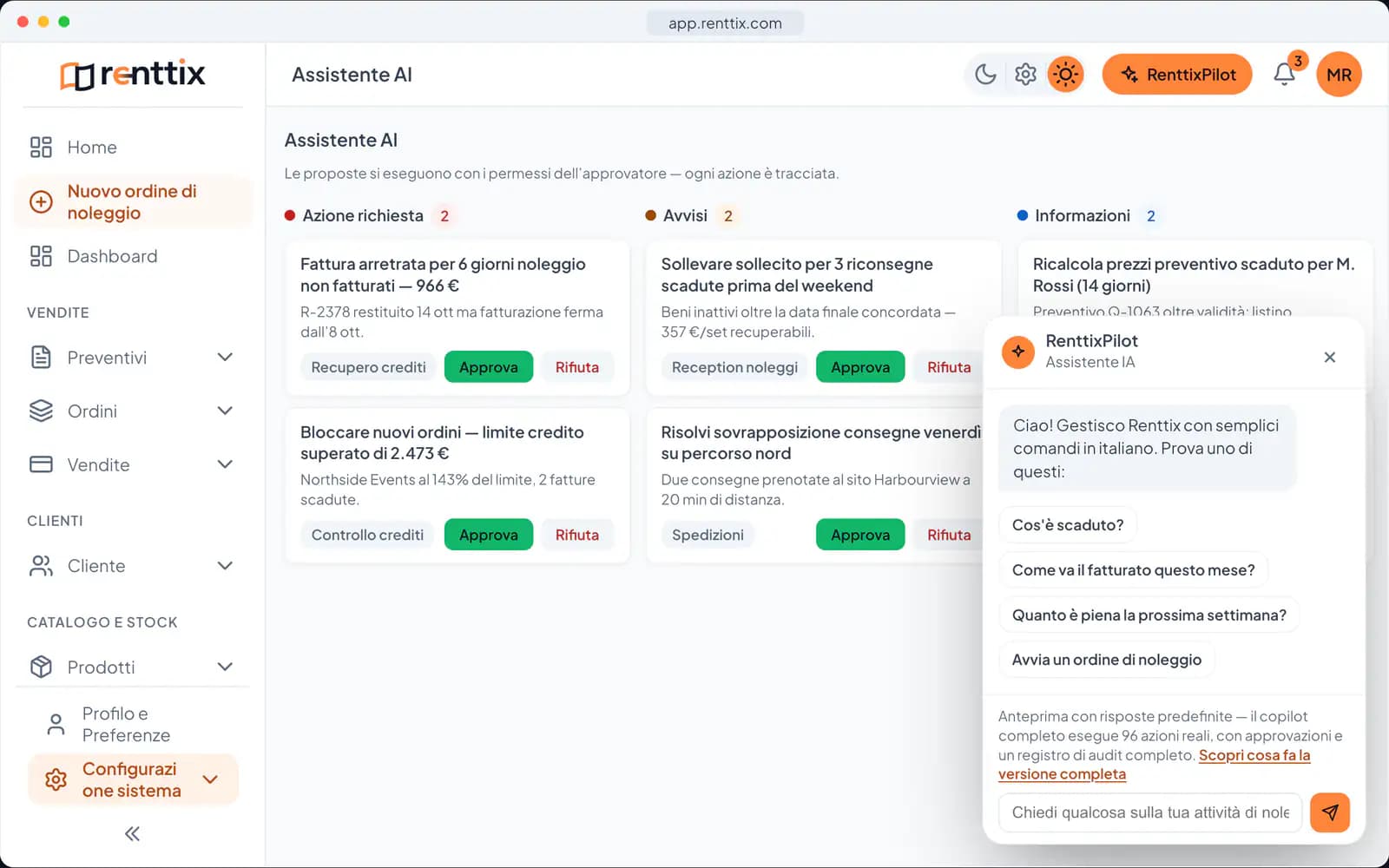The width and height of the screenshot is (1389, 868).
Task: Close the RenttixPilot chat panel
Action: pos(1329,358)
